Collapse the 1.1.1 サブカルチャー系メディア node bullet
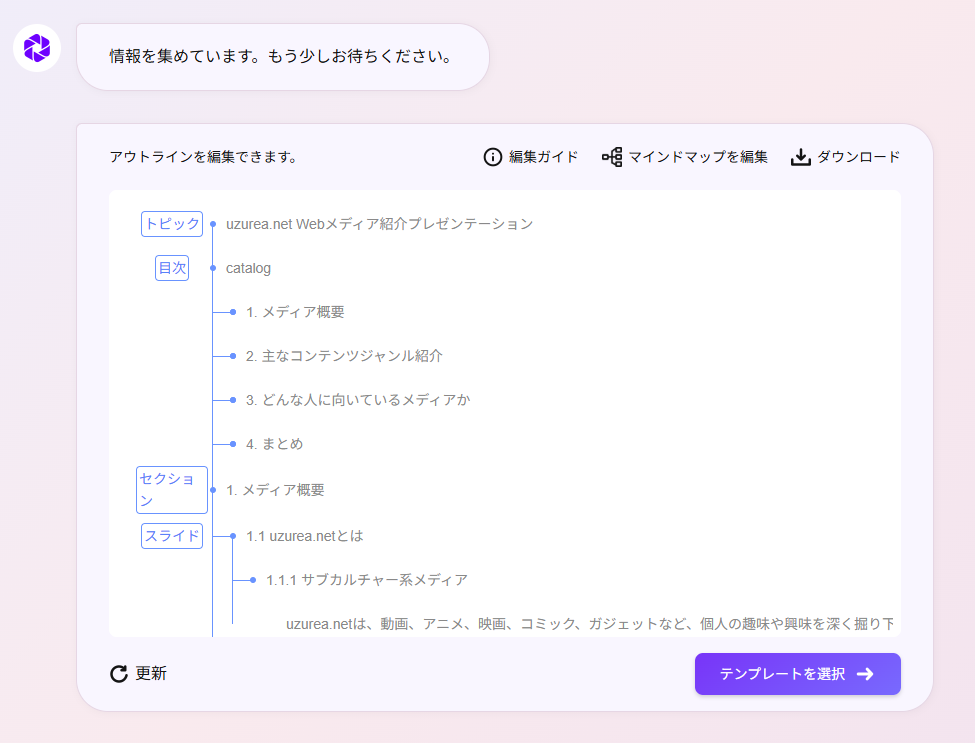The width and height of the screenshot is (975, 743). [x=253, y=580]
